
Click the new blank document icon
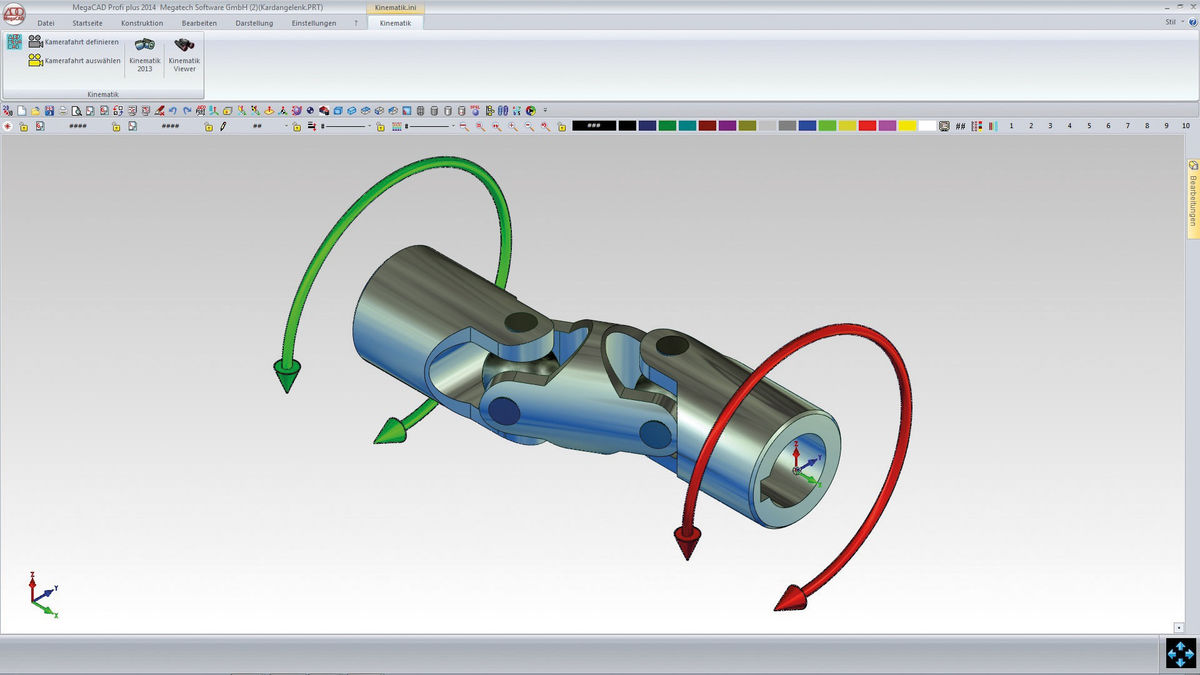coord(22,110)
